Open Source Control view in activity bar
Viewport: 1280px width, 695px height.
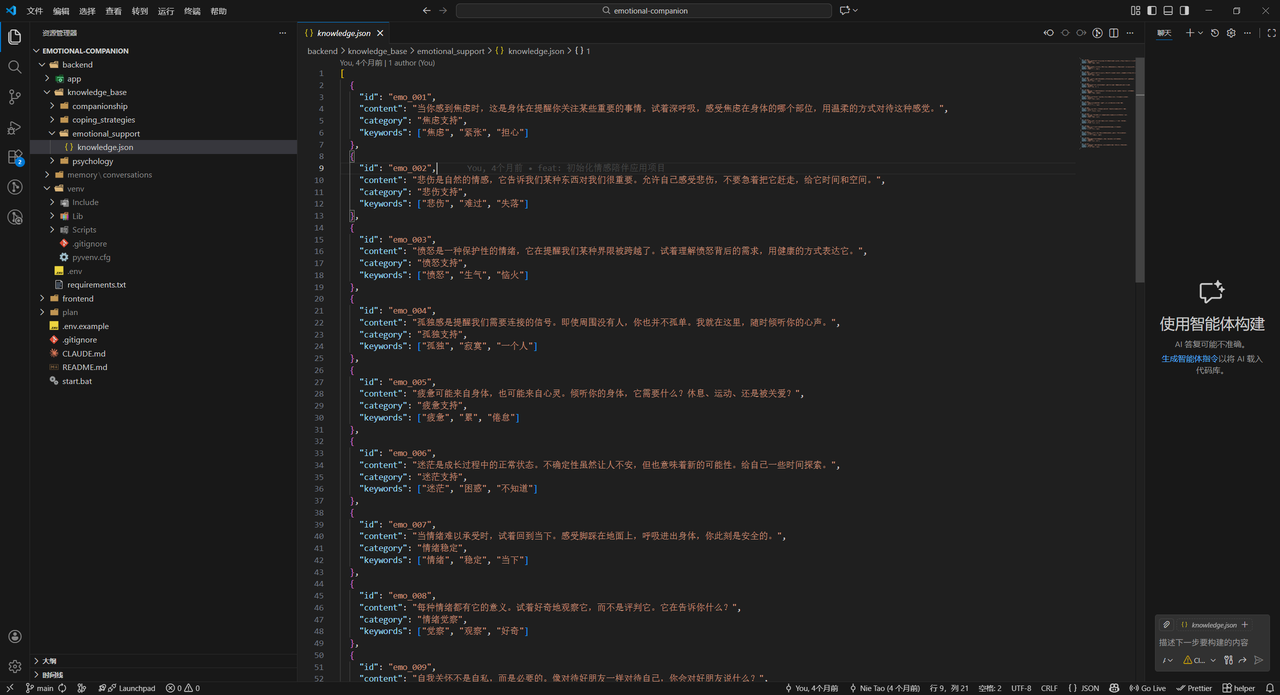click(x=15, y=97)
